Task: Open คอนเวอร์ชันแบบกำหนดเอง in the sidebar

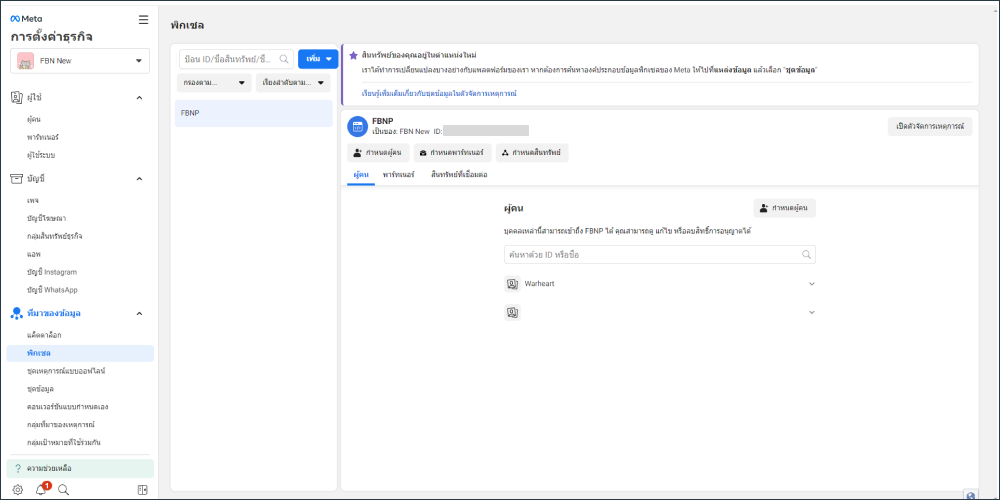Action: tap(67, 406)
